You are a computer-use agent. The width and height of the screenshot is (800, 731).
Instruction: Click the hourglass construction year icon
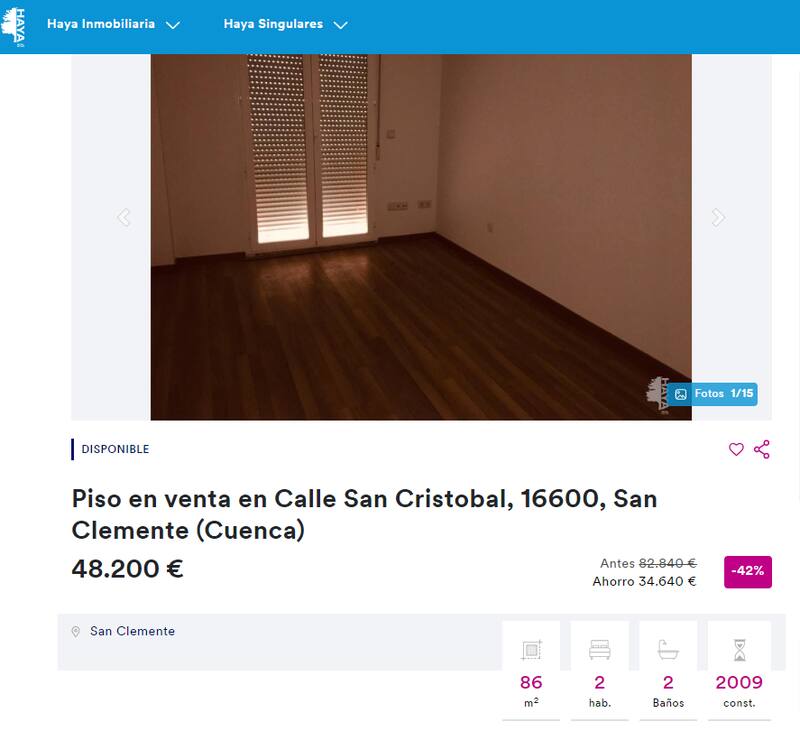[x=739, y=649]
